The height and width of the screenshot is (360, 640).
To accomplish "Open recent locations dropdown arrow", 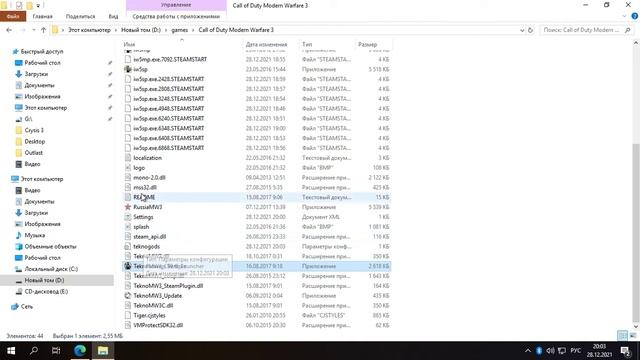I will (x=33, y=30).
